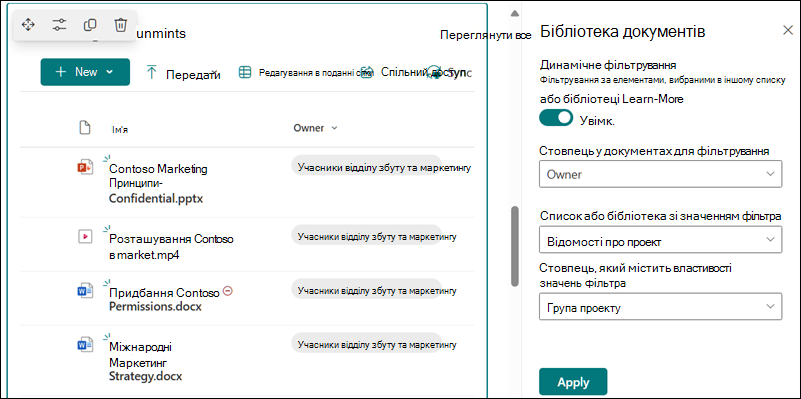Screen dimensions: 801x399
Task: Open Contoso Marketing Принципи-Confidential.pptx file
Action: pyautogui.click(x=158, y=183)
